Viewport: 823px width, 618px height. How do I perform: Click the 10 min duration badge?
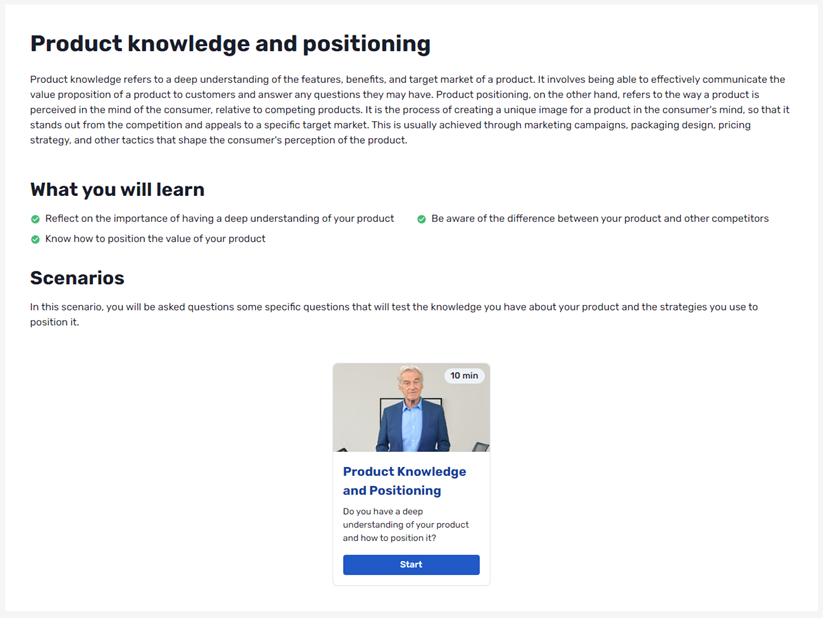[x=464, y=375]
